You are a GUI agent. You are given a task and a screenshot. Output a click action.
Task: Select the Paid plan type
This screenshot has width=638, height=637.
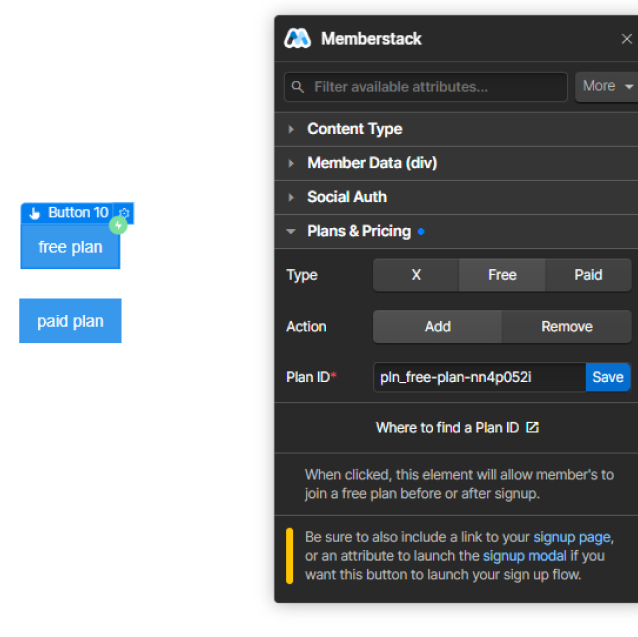(588, 275)
